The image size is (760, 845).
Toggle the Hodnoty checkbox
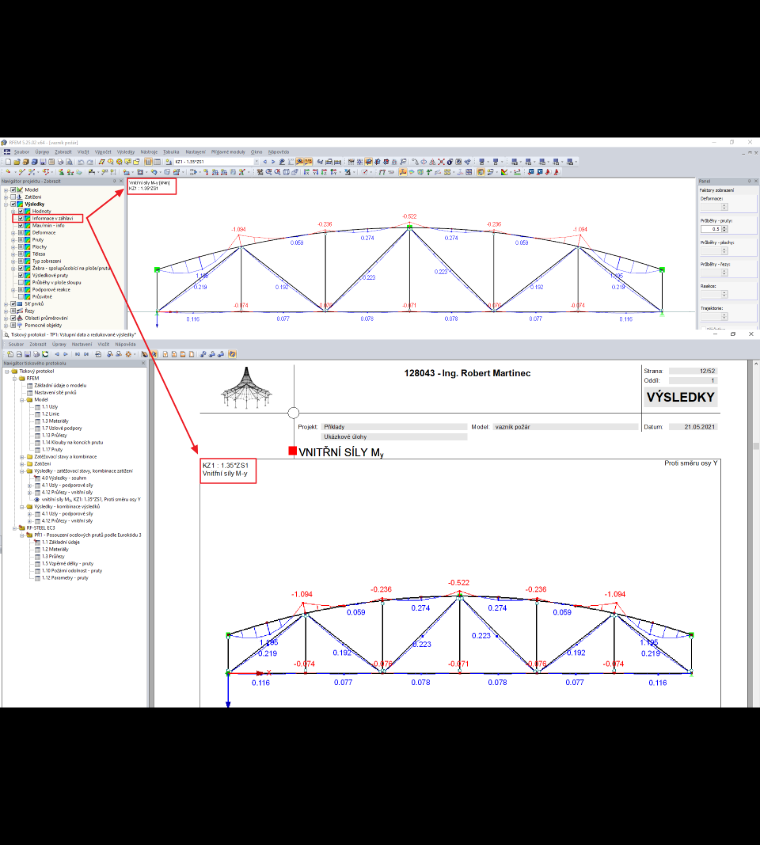(20, 211)
